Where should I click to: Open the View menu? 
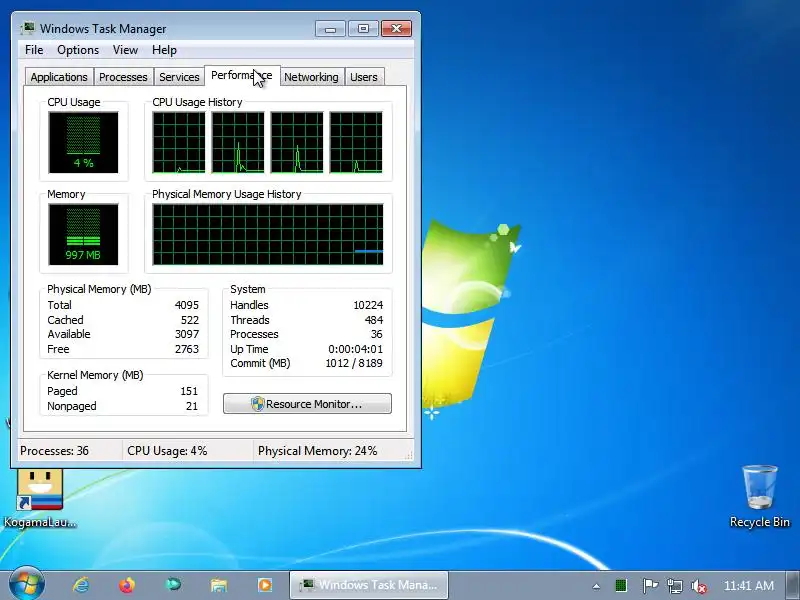point(126,50)
